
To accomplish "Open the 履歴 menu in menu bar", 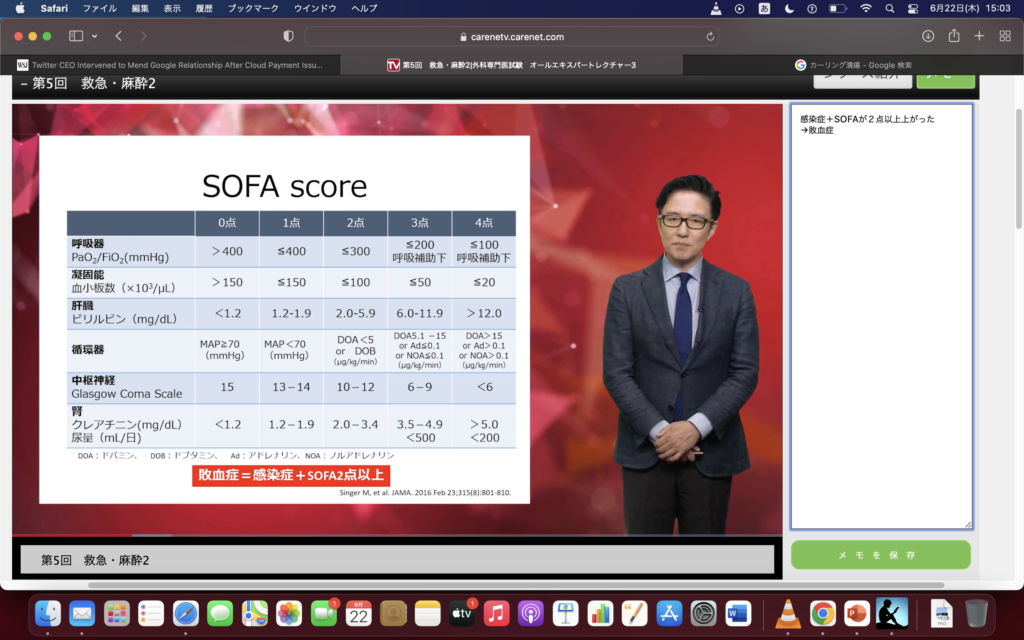I will click(203, 8).
